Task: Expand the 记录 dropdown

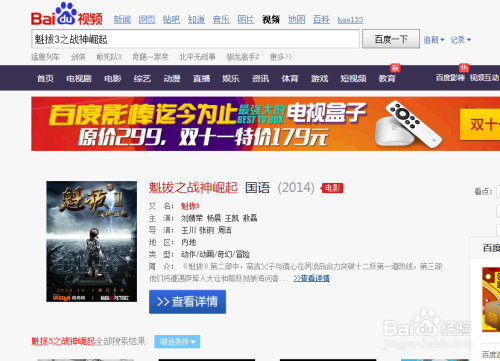Action: tap(460, 40)
